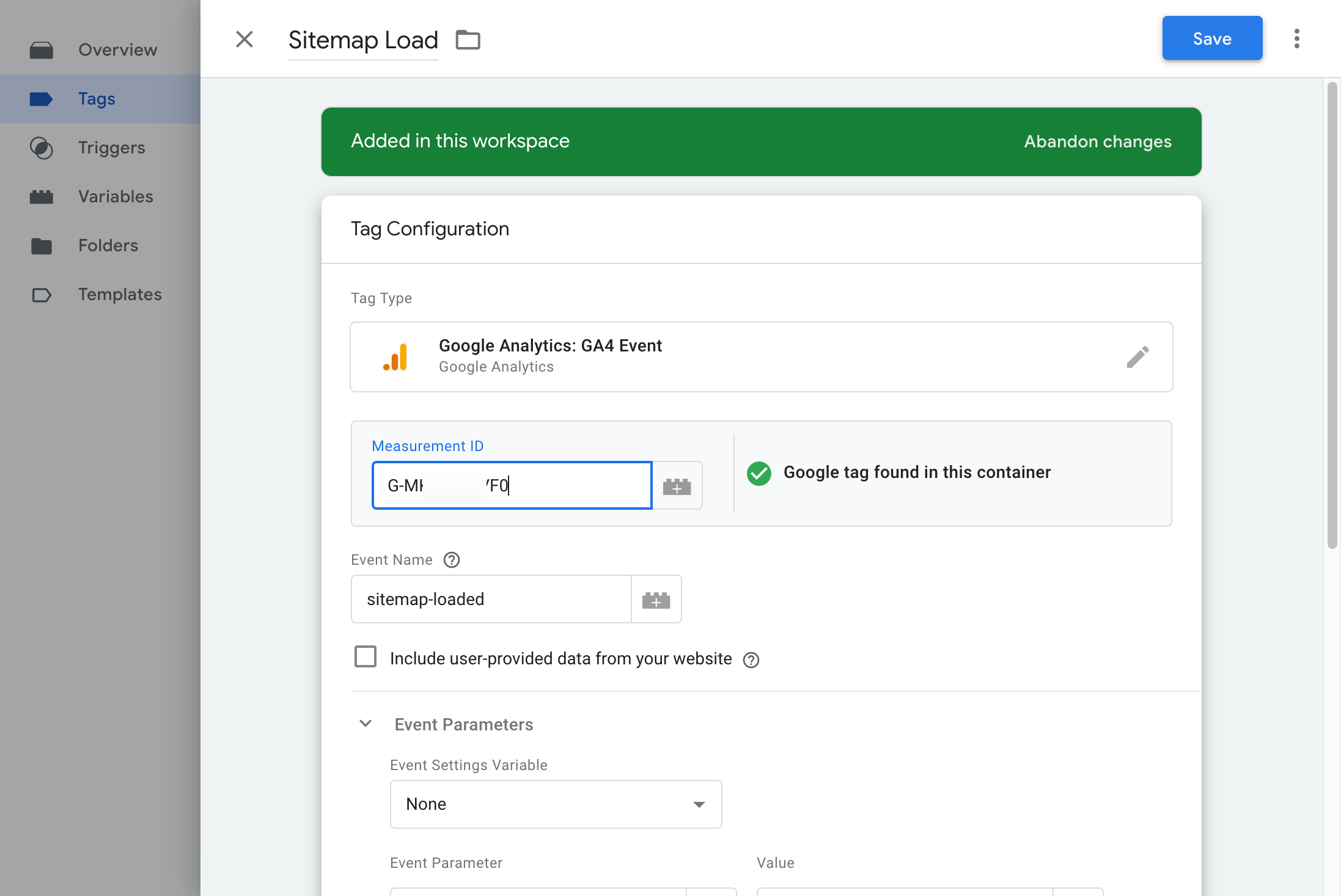
Task: Select the Google Analytics: GA4 Event tag type
Action: 761,357
